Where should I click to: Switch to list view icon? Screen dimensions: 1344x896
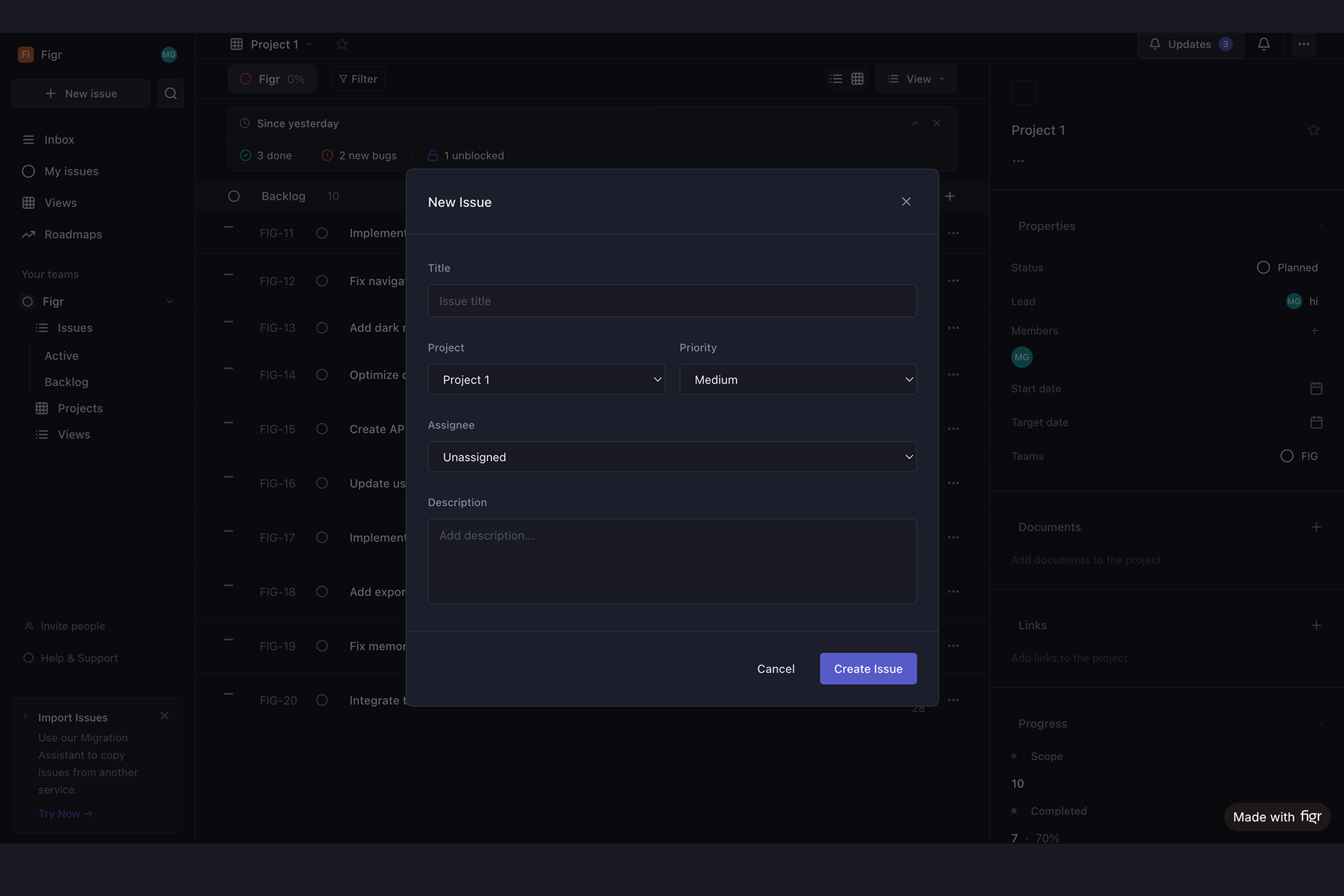coord(836,79)
